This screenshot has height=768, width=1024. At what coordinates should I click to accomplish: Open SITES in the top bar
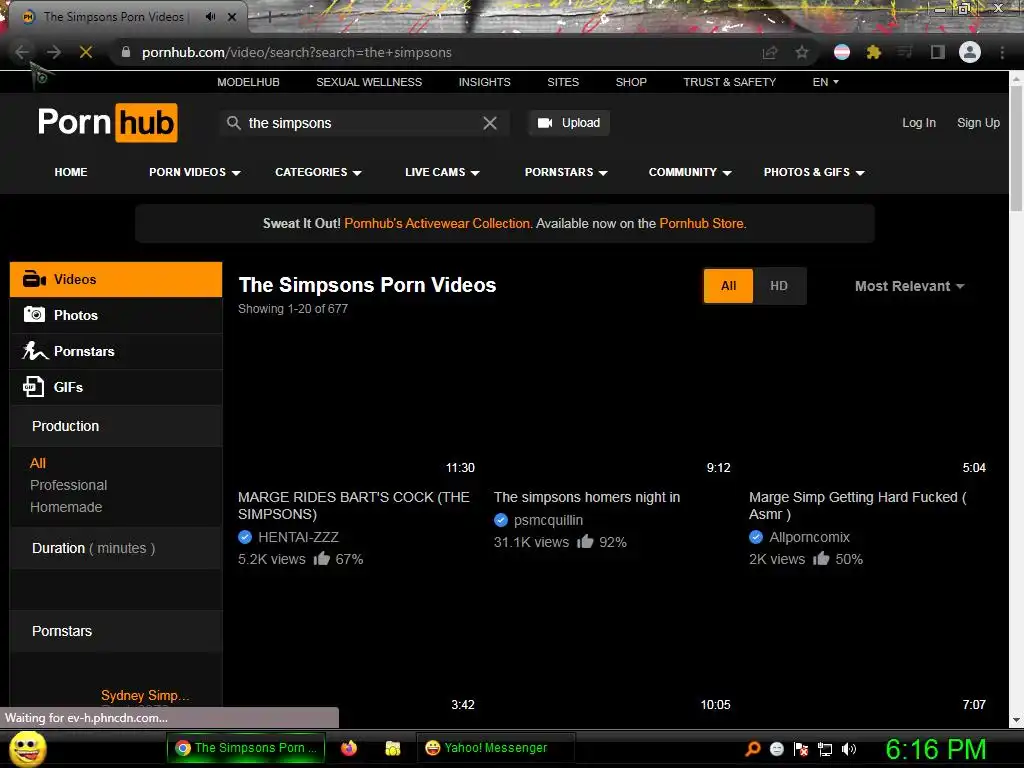(x=563, y=82)
